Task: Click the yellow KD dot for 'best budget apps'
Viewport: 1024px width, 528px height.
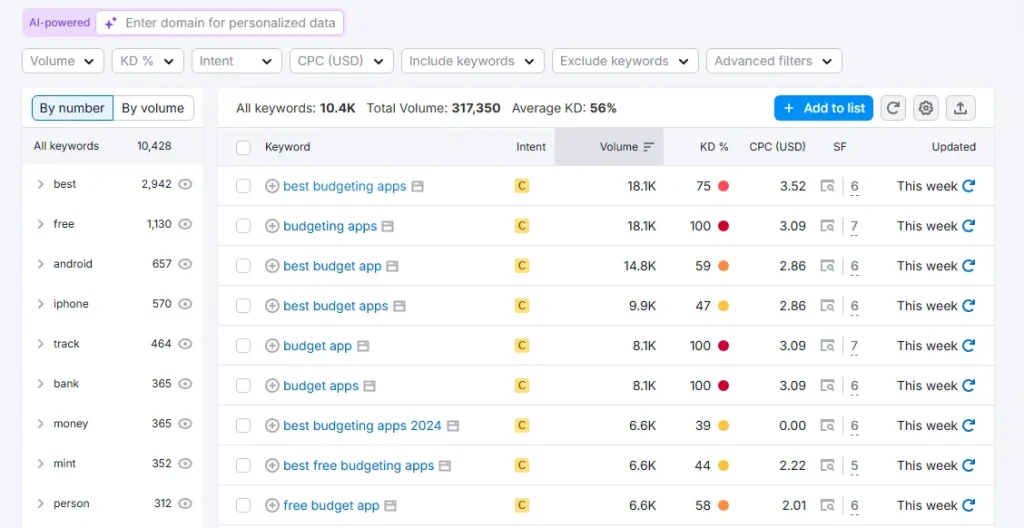Action: pos(723,306)
